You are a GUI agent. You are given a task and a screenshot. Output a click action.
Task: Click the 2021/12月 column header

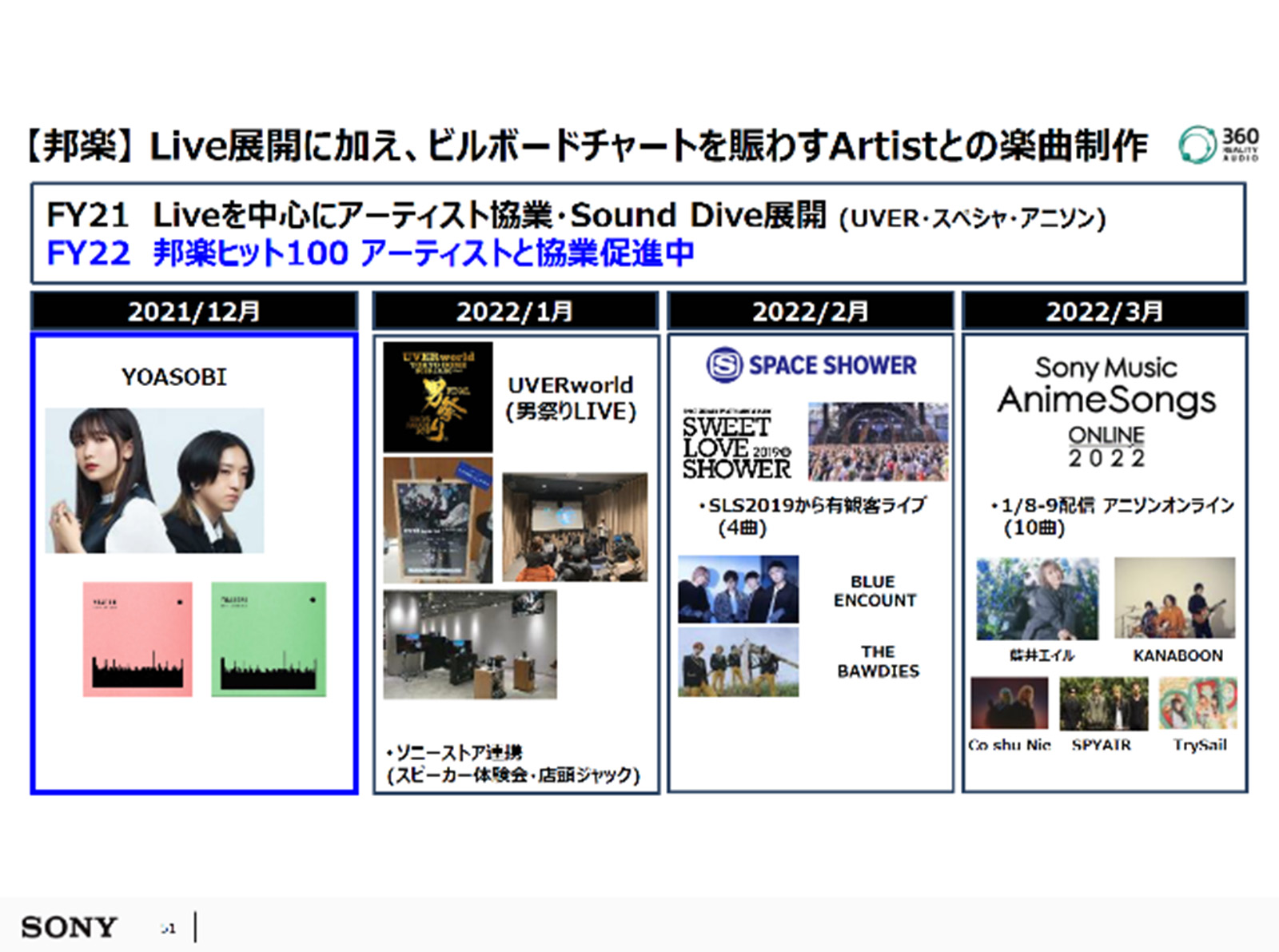(x=194, y=311)
